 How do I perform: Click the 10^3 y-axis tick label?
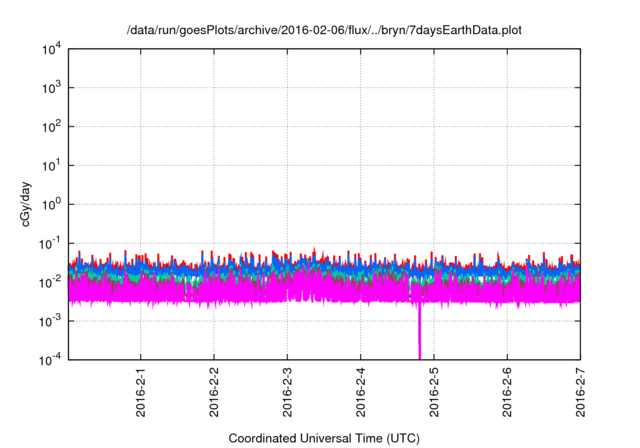(50, 88)
